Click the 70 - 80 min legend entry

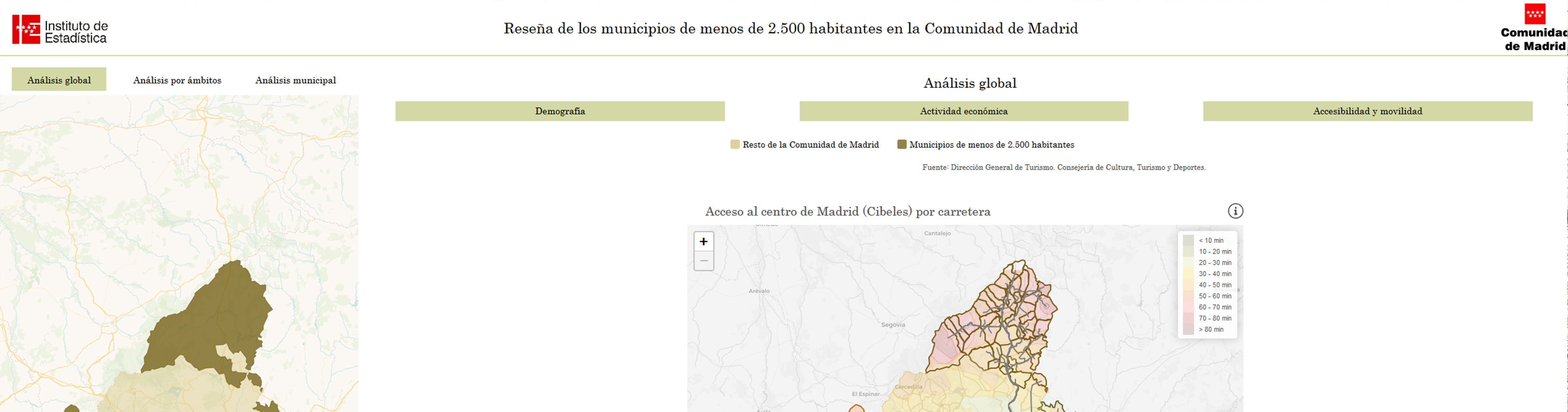(1207, 318)
